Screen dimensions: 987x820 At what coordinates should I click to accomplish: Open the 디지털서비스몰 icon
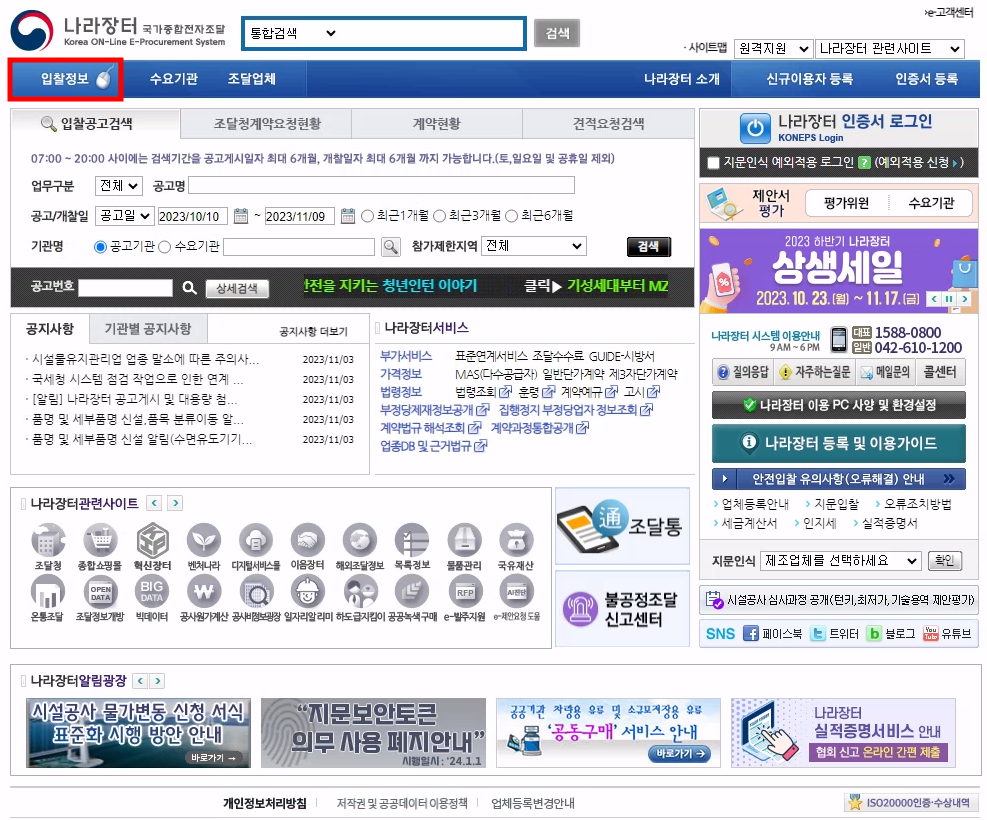256,541
